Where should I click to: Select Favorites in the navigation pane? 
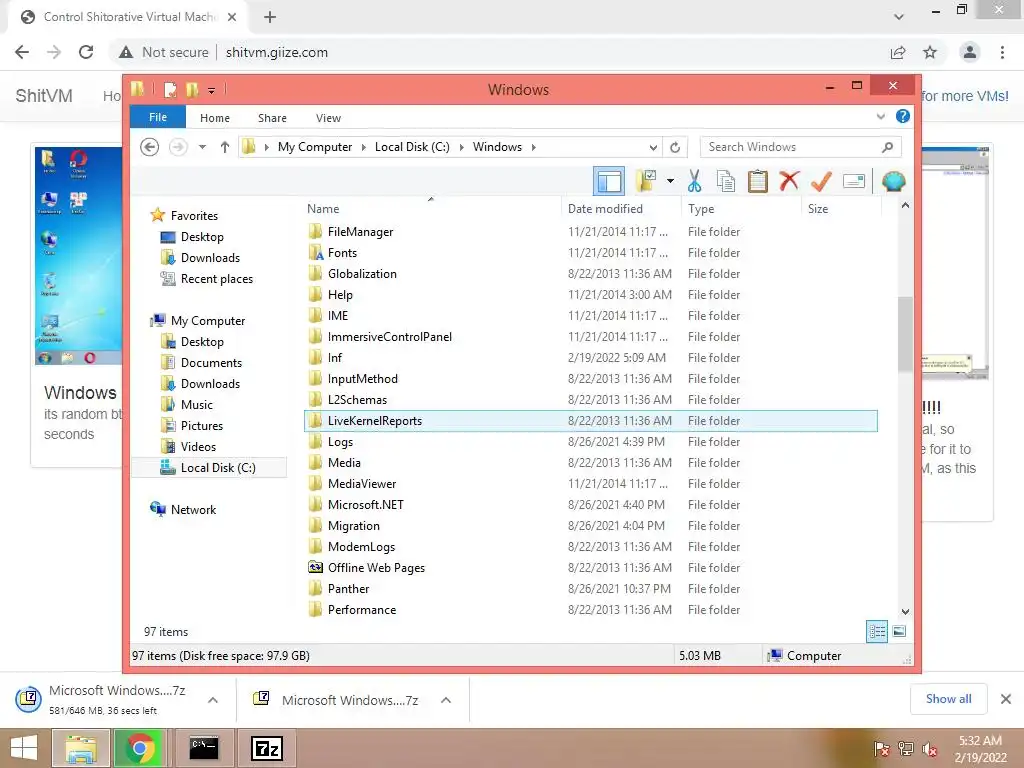(x=194, y=216)
